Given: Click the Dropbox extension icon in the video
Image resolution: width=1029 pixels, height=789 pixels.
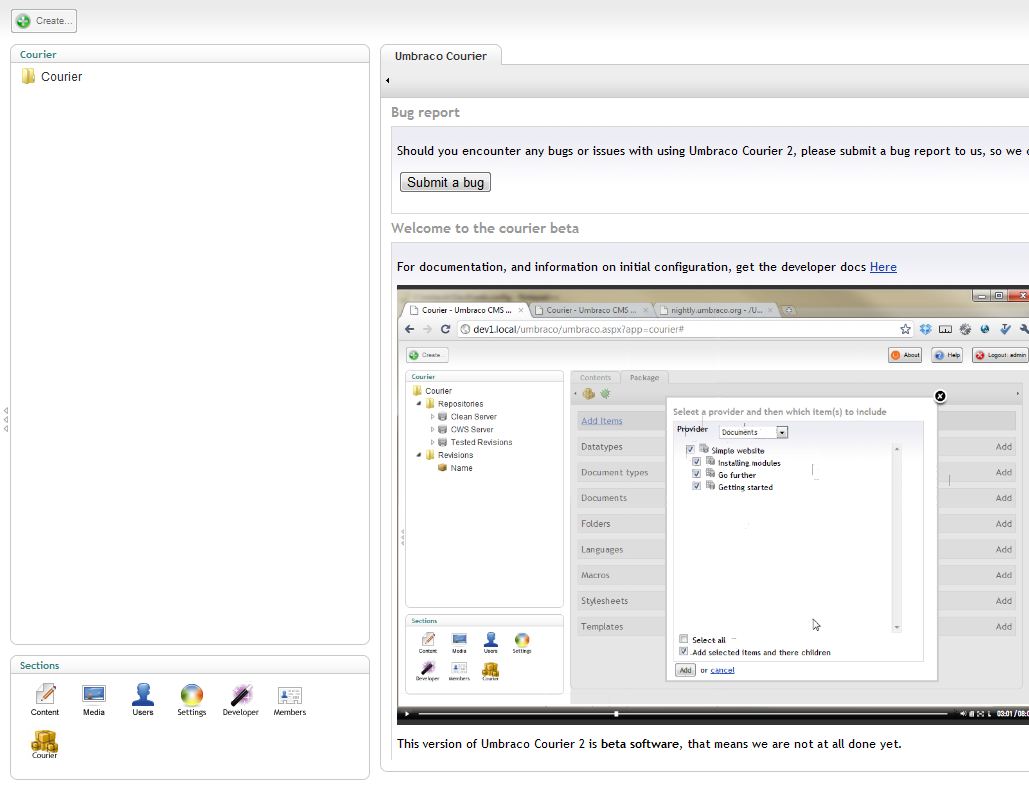Looking at the screenshot, I should (x=925, y=330).
